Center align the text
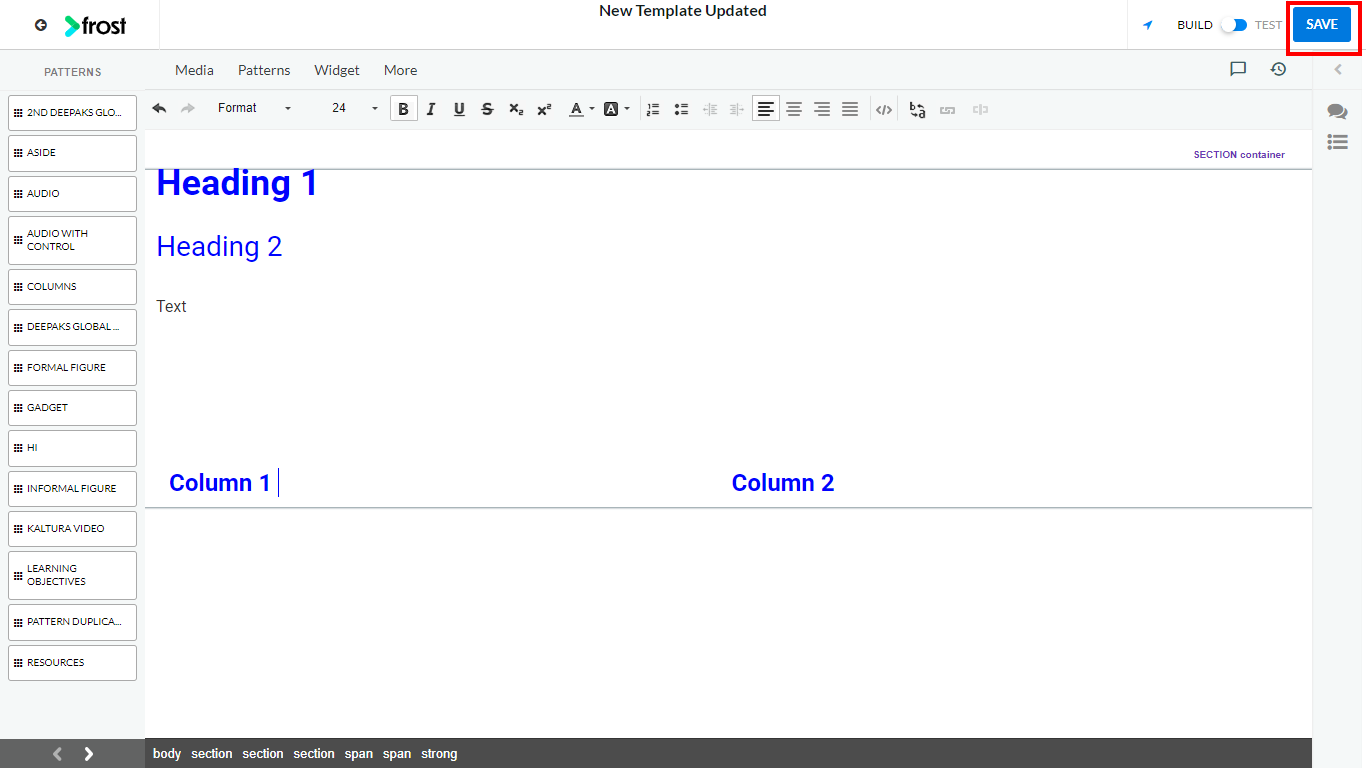The width and height of the screenshot is (1366, 768). coord(794,109)
